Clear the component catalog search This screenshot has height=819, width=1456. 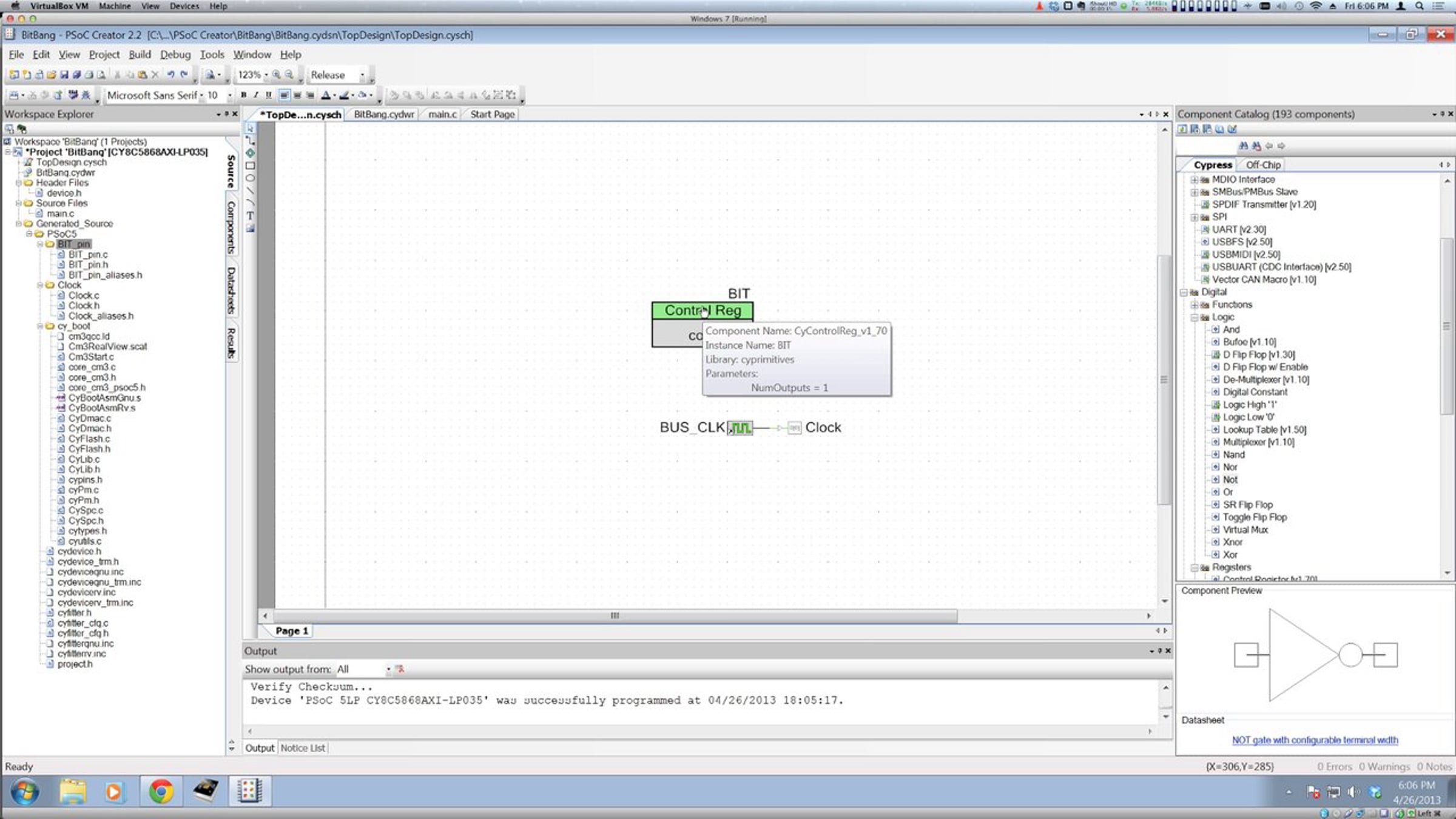1256,146
